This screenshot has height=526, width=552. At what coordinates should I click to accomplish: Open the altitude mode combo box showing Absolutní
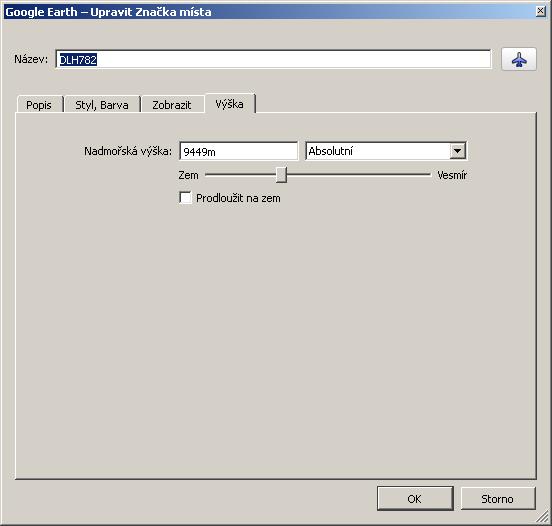386,151
